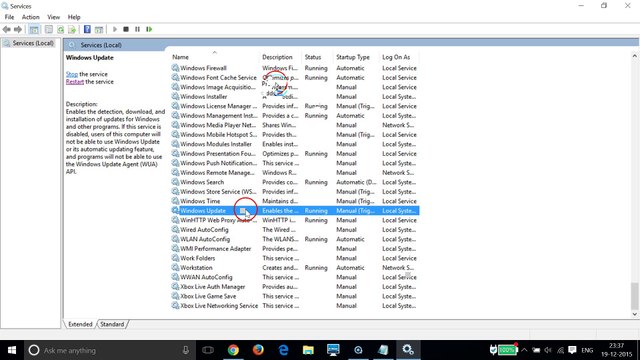Sort by the Log On As column header
Viewport: 640px width, 360px height.
coord(399,57)
